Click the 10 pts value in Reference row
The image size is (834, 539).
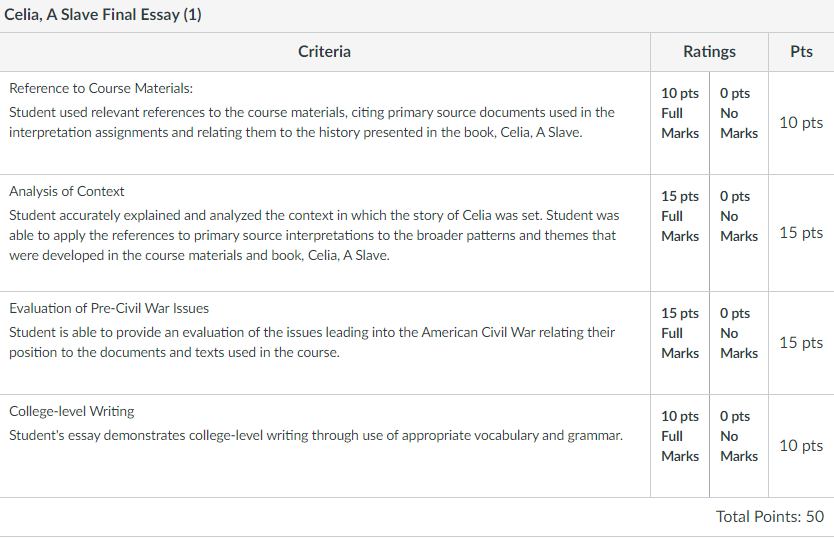point(801,123)
